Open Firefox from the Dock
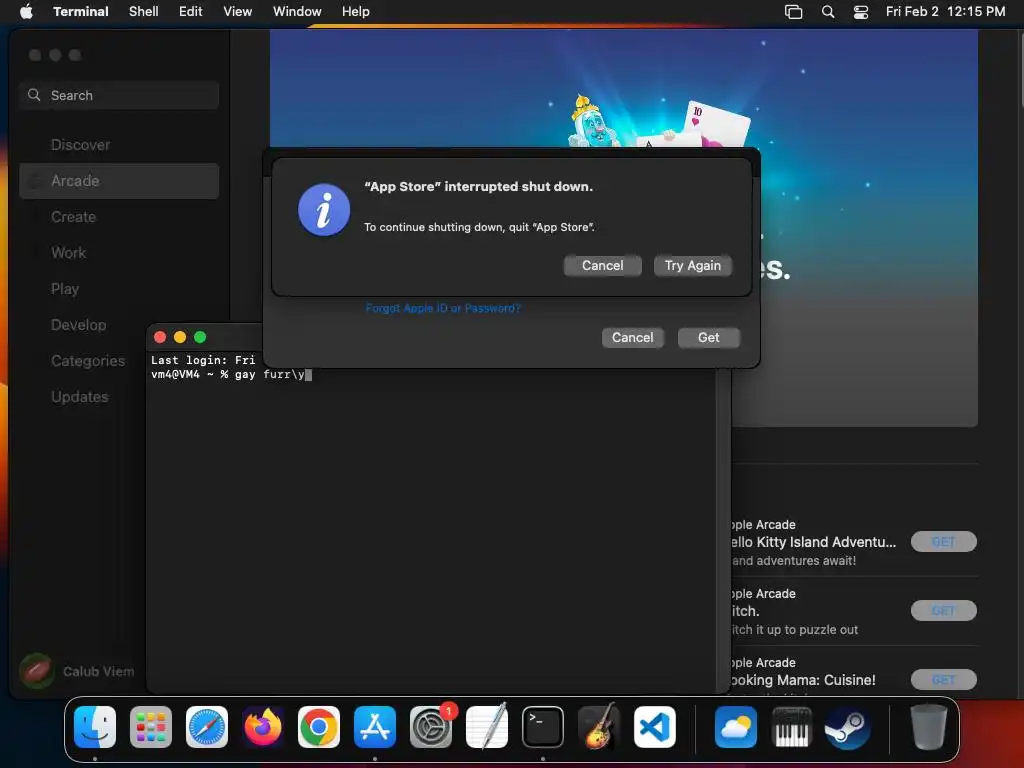Screen dimensions: 1024x768 pyautogui.click(x=263, y=727)
